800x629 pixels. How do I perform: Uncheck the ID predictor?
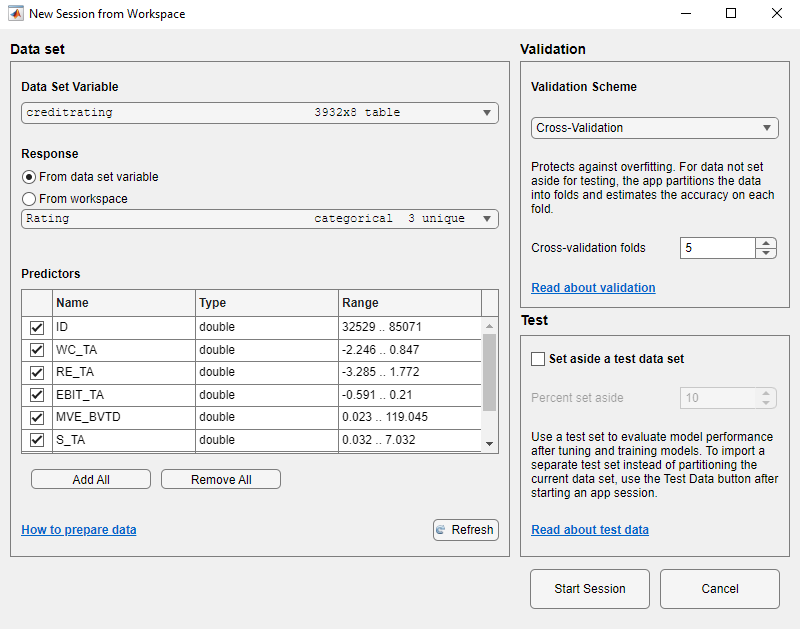click(37, 328)
